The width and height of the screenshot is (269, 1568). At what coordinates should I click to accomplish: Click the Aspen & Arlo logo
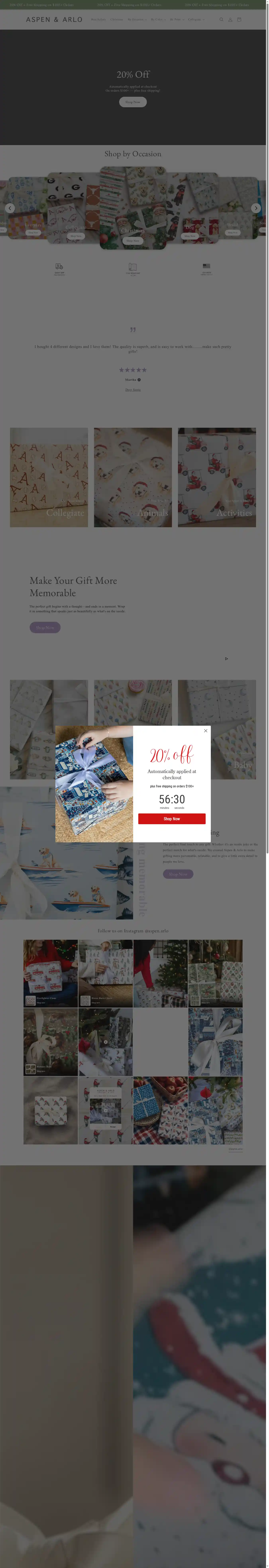click(54, 20)
